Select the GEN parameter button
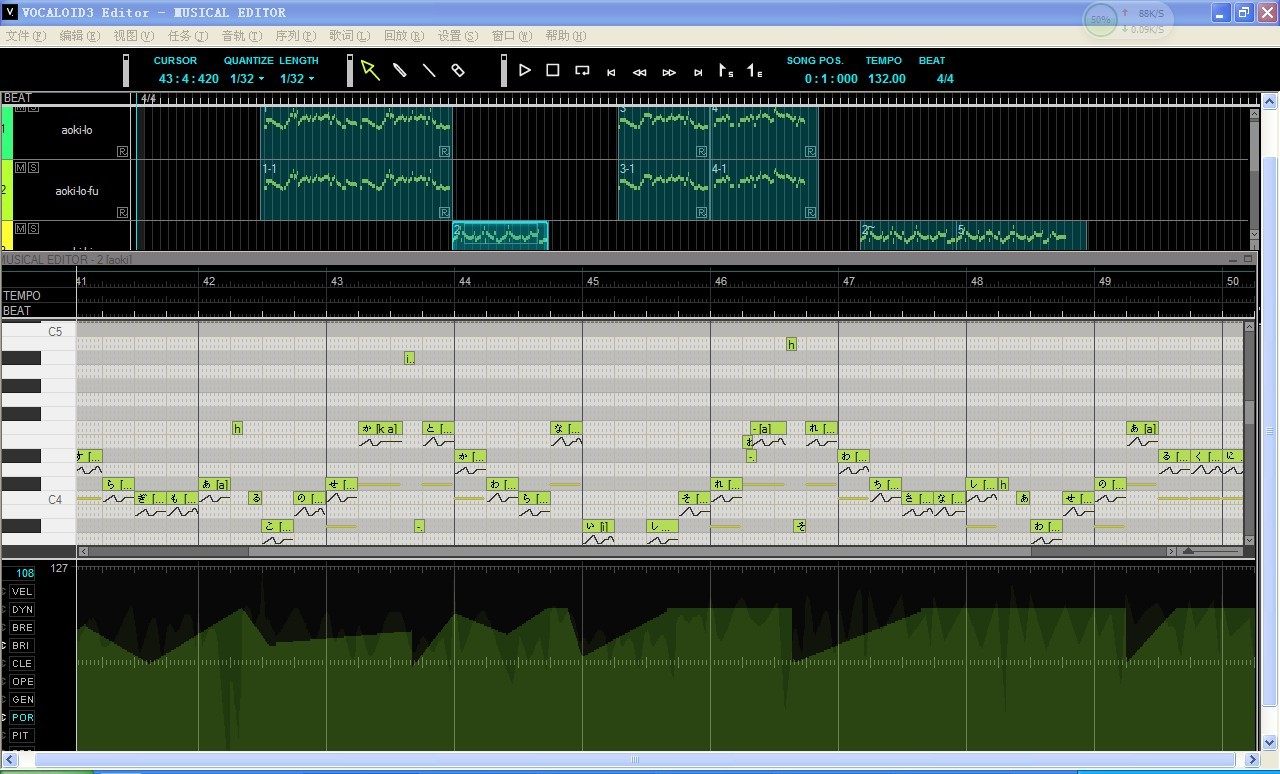Viewport: 1280px width, 774px height. (x=22, y=700)
